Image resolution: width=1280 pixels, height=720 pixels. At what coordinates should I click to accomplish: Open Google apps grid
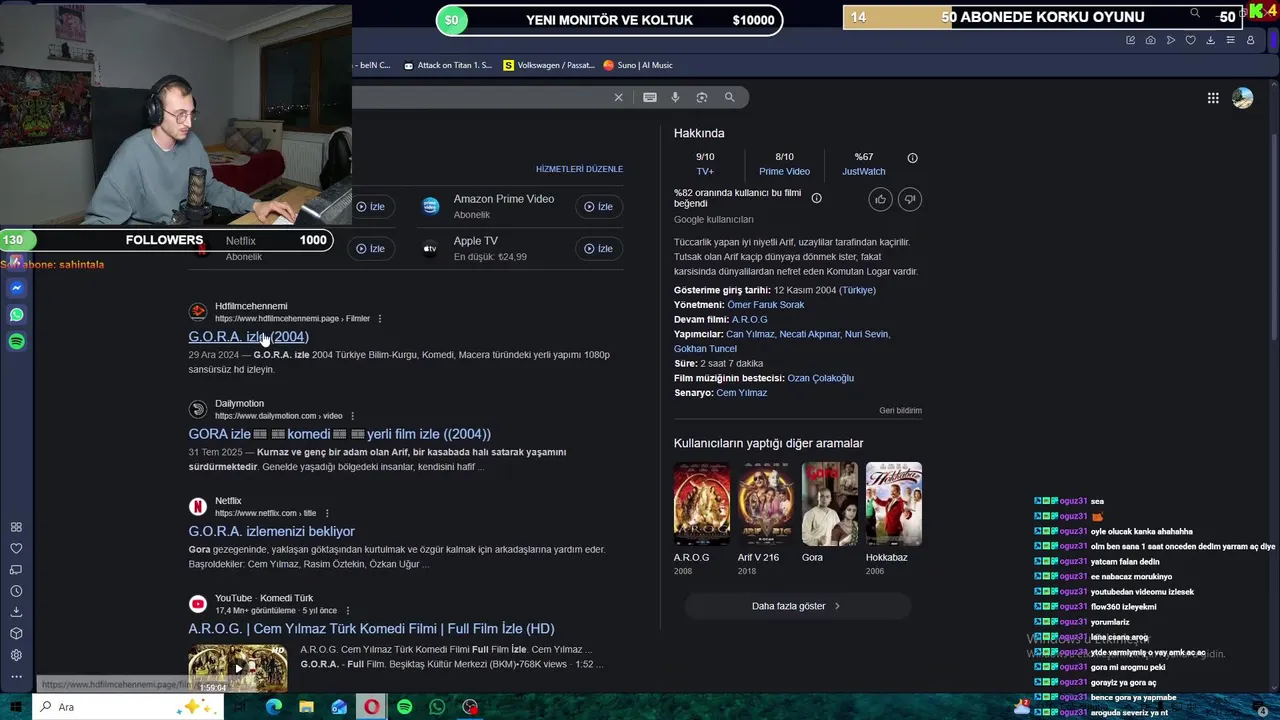[1213, 98]
